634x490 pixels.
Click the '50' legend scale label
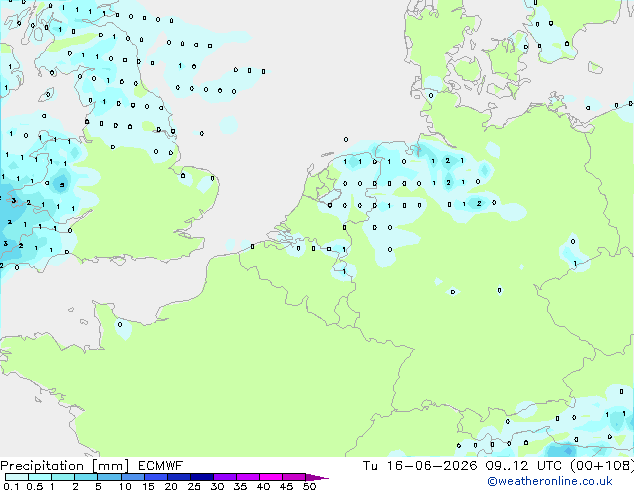pyautogui.click(x=309, y=486)
